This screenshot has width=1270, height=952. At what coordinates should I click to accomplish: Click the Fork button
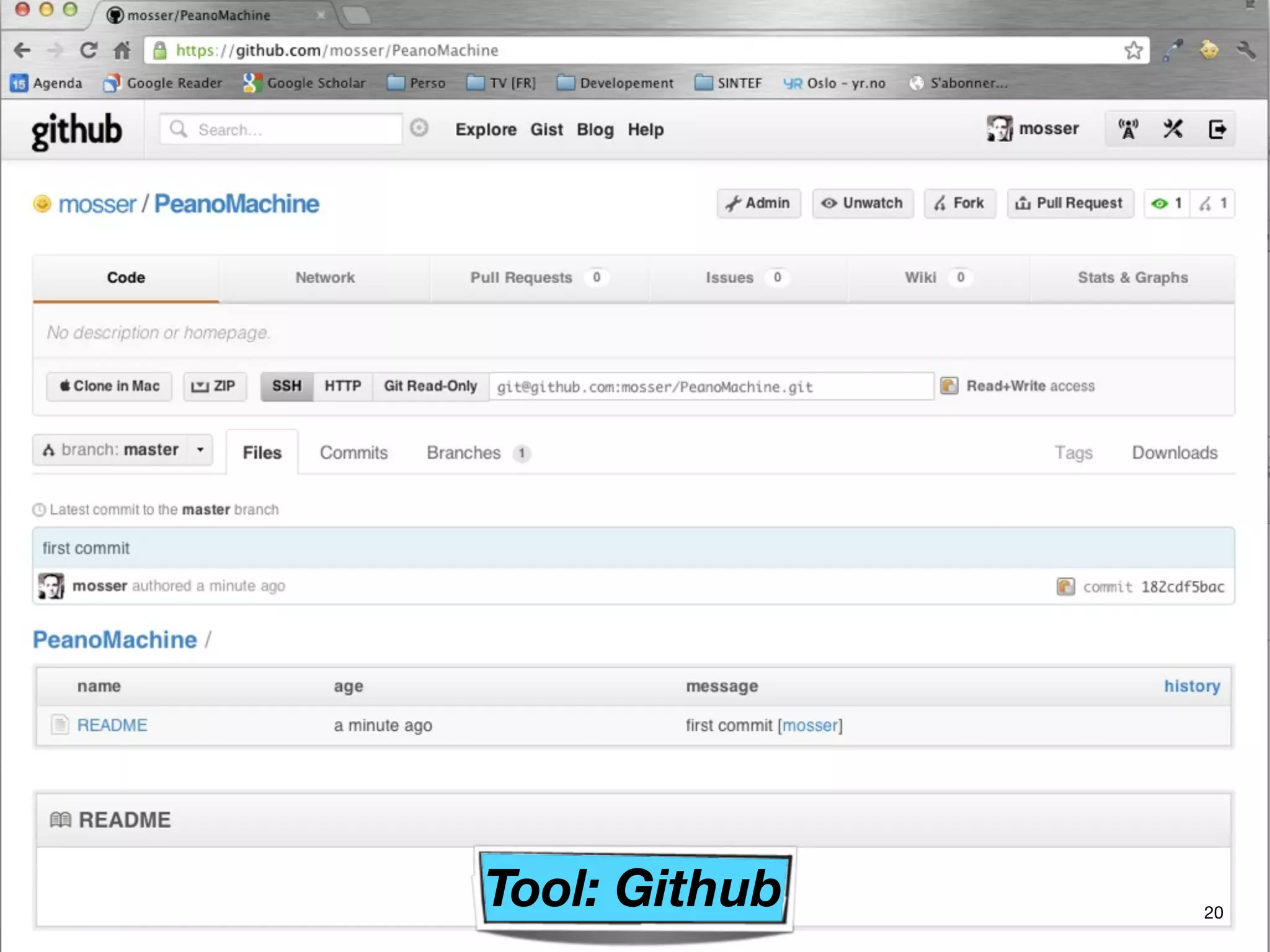click(960, 203)
